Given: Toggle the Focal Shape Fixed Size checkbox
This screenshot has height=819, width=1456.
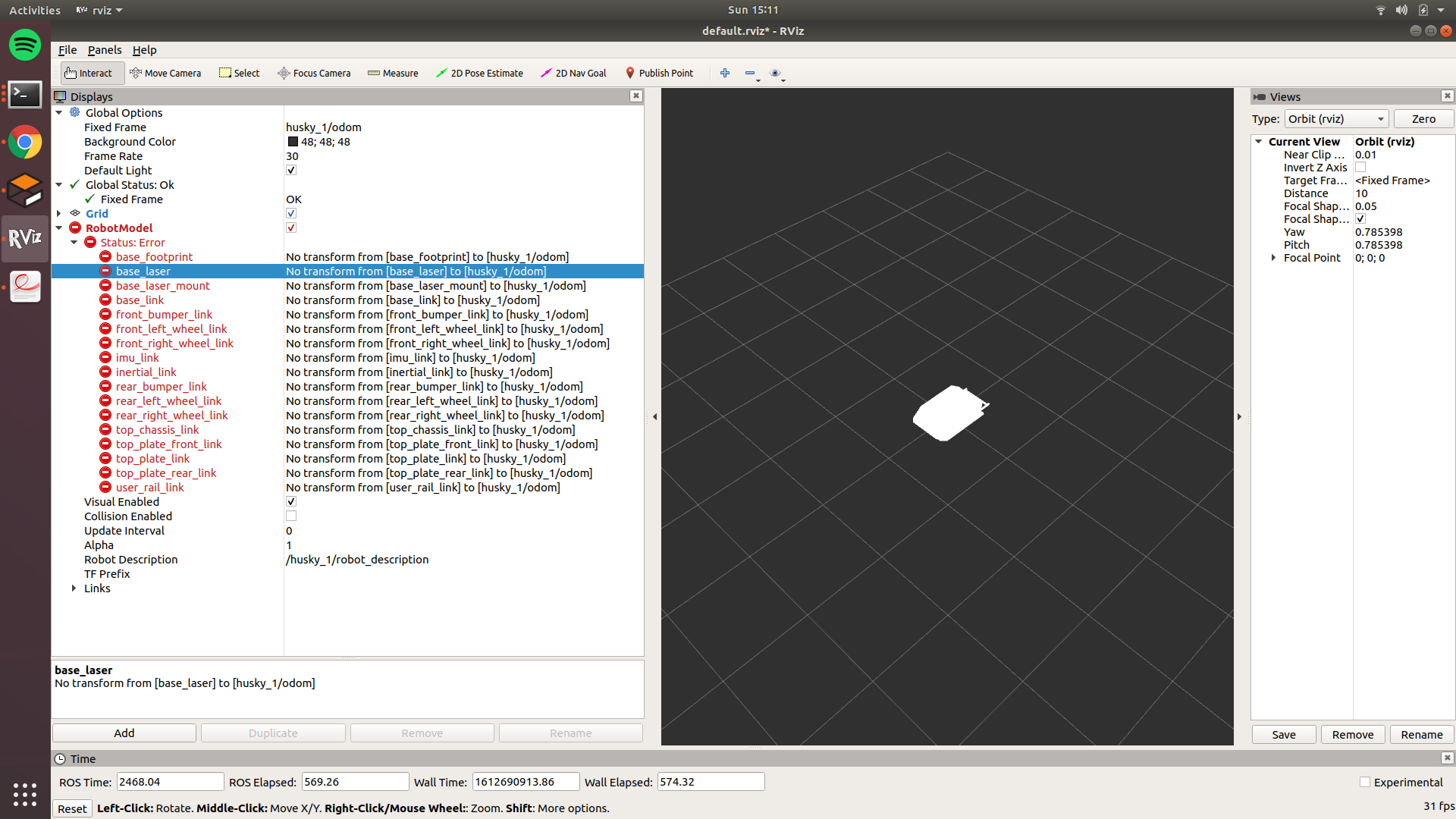Looking at the screenshot, I should (1360, 218).
